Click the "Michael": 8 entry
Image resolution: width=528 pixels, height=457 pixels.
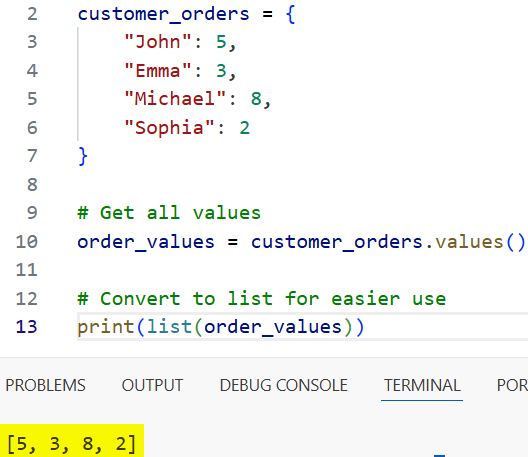pos(197,99)
